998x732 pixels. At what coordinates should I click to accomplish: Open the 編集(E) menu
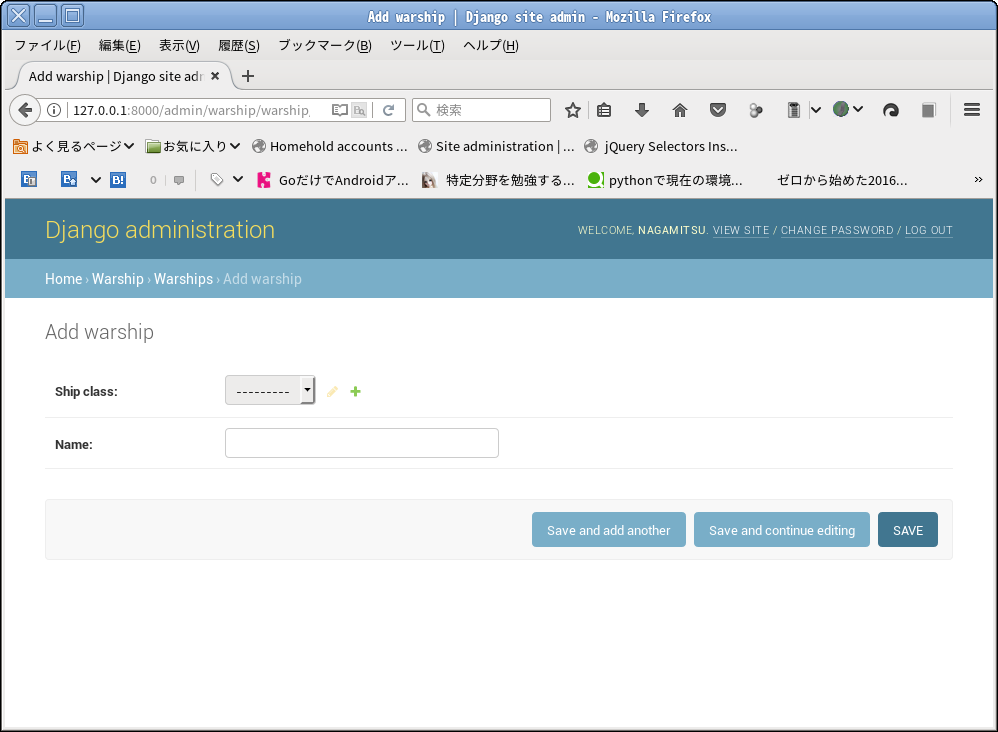coord(120,45)
